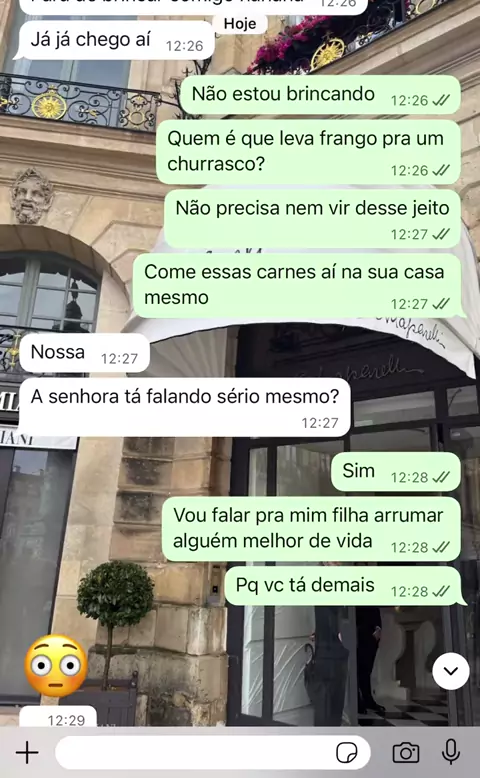Viewport: 480px width, 778px height.
Task: Tap "Come essas carnes aí" message bubble
Action: [297, 286]
